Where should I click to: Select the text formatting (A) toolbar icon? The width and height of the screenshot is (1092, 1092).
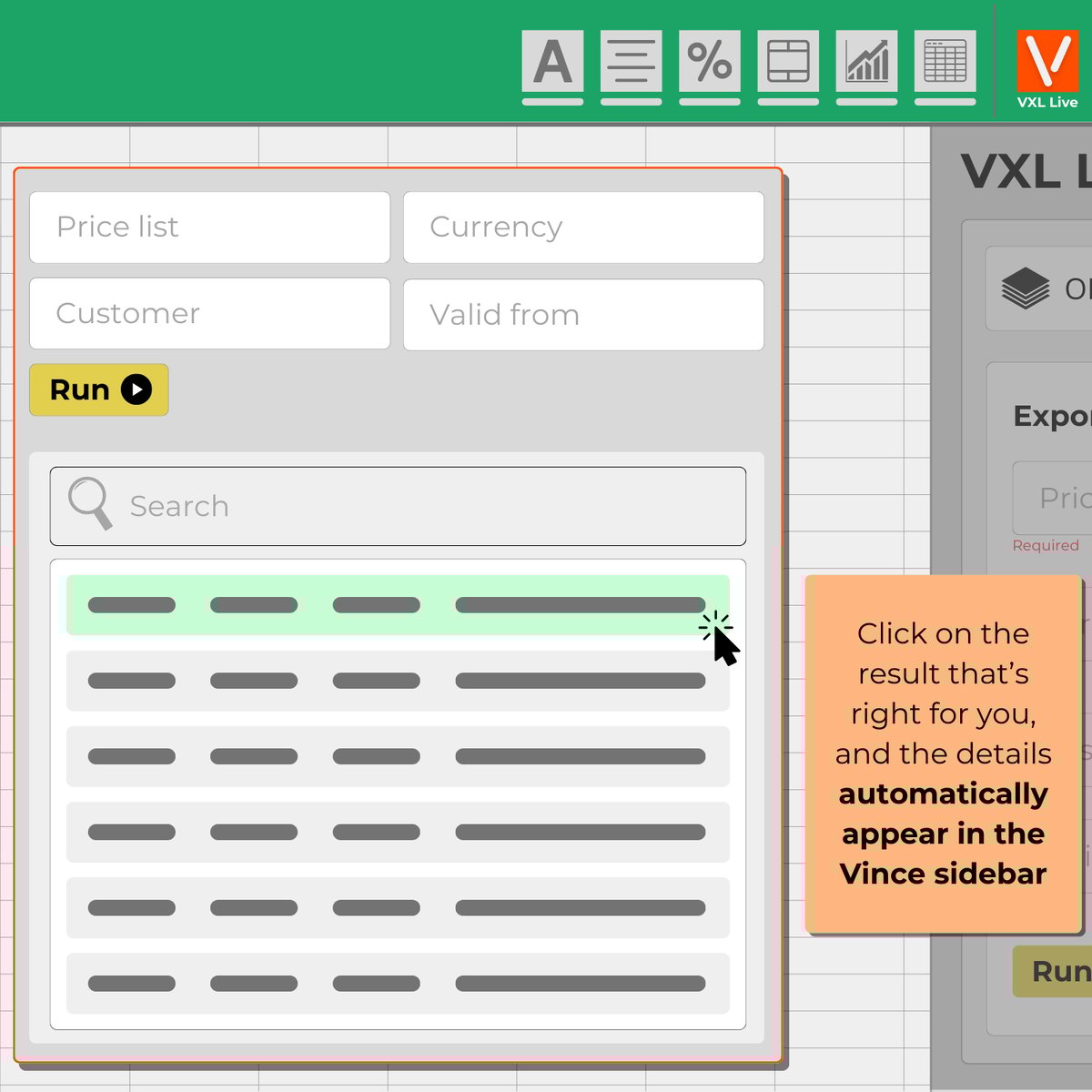coord(551,61)
